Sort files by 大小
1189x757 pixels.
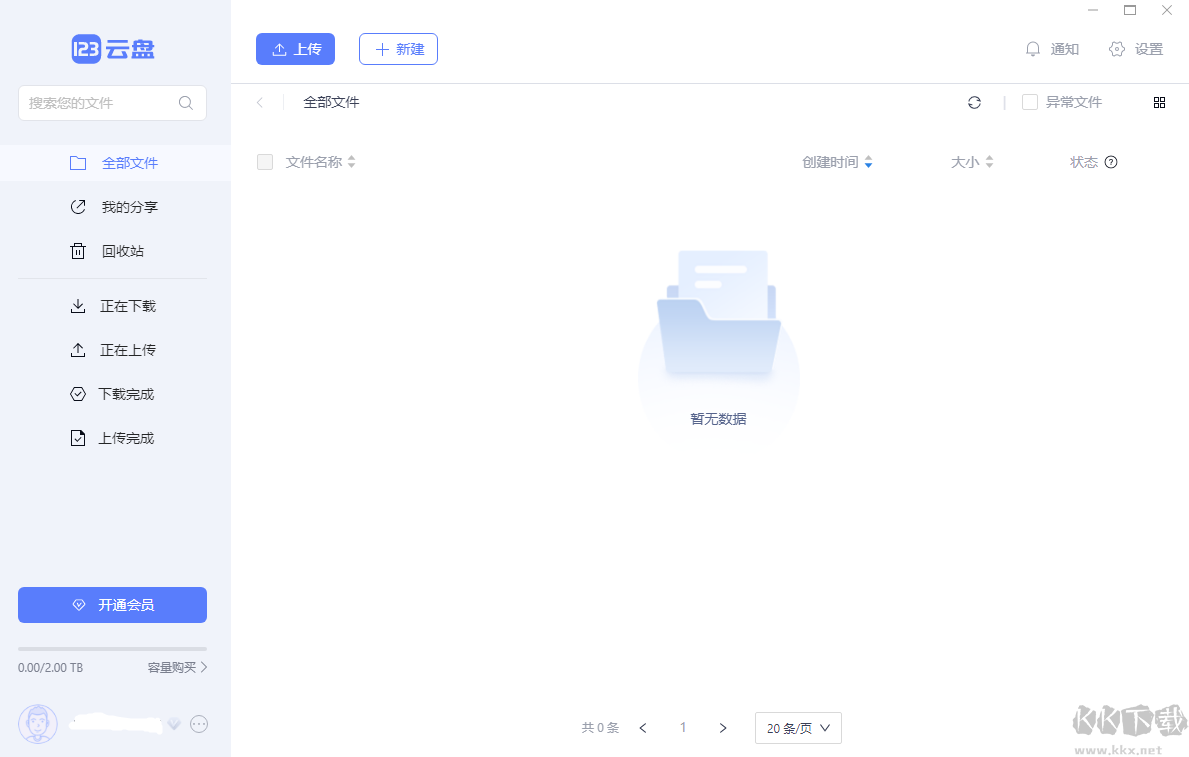coord(970,161)
